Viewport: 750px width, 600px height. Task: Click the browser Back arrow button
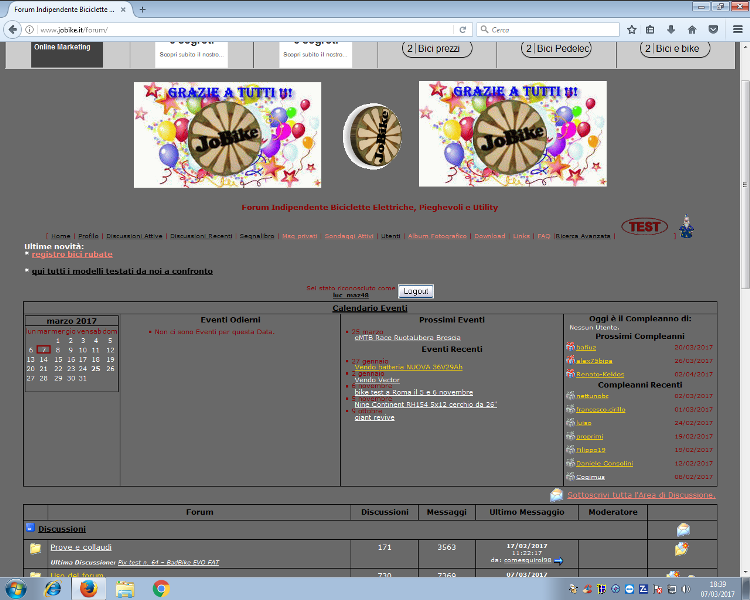[13, 30]
